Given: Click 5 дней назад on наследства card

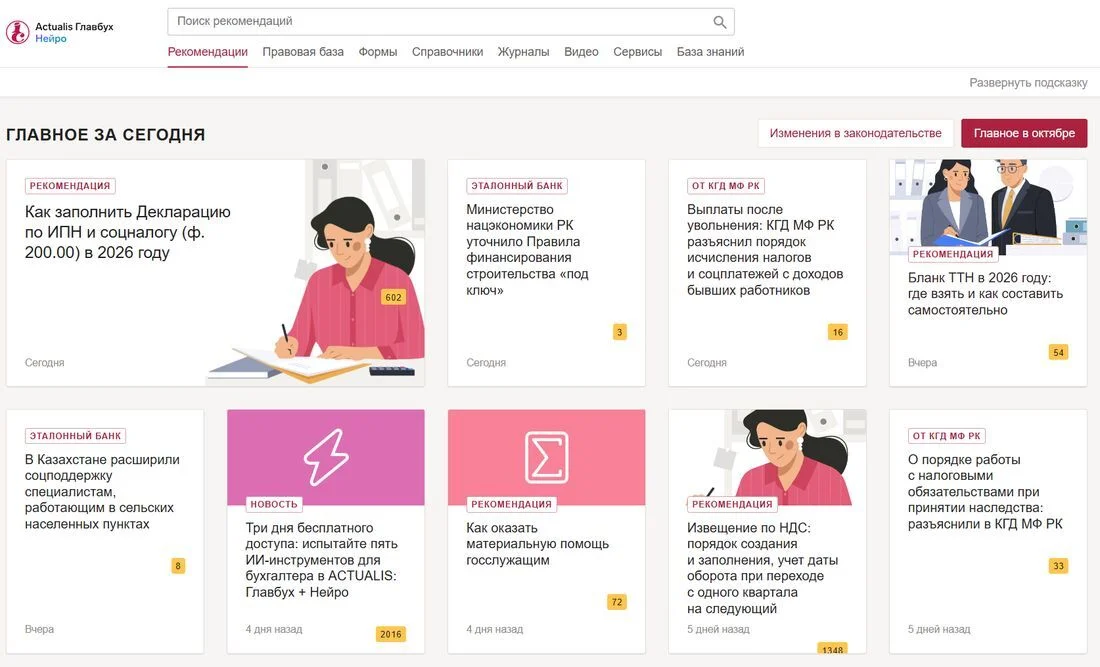Looking at the screenshot, I should pyautogui.click(x=939, y=629).
